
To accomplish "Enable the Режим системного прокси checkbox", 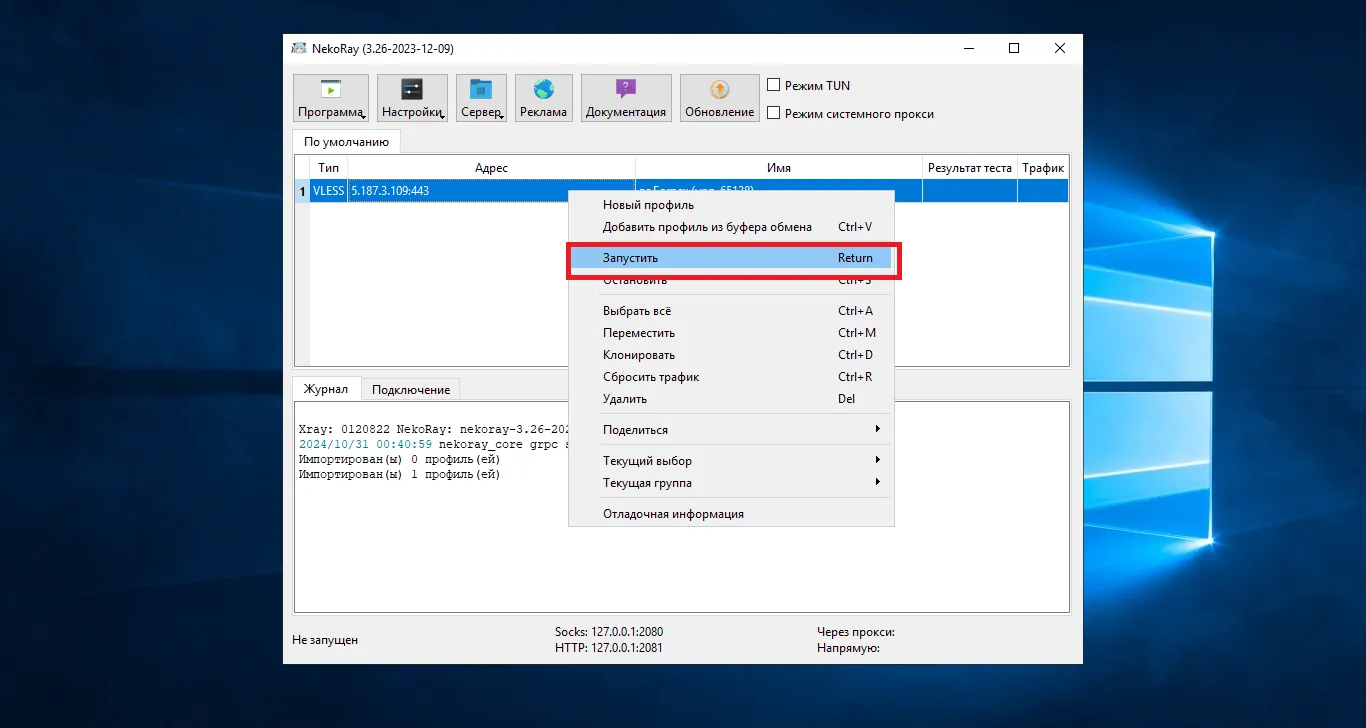I will point(773,114).
